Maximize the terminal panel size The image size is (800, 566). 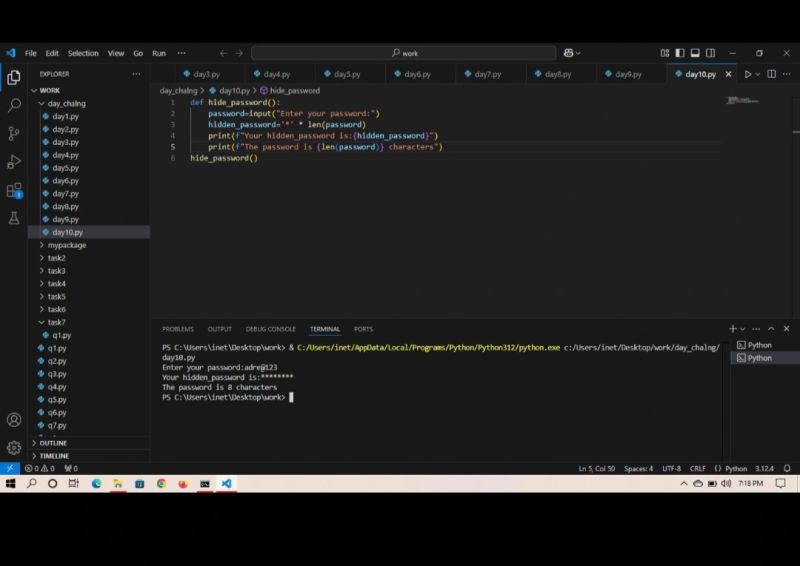[x=771, y=329]
